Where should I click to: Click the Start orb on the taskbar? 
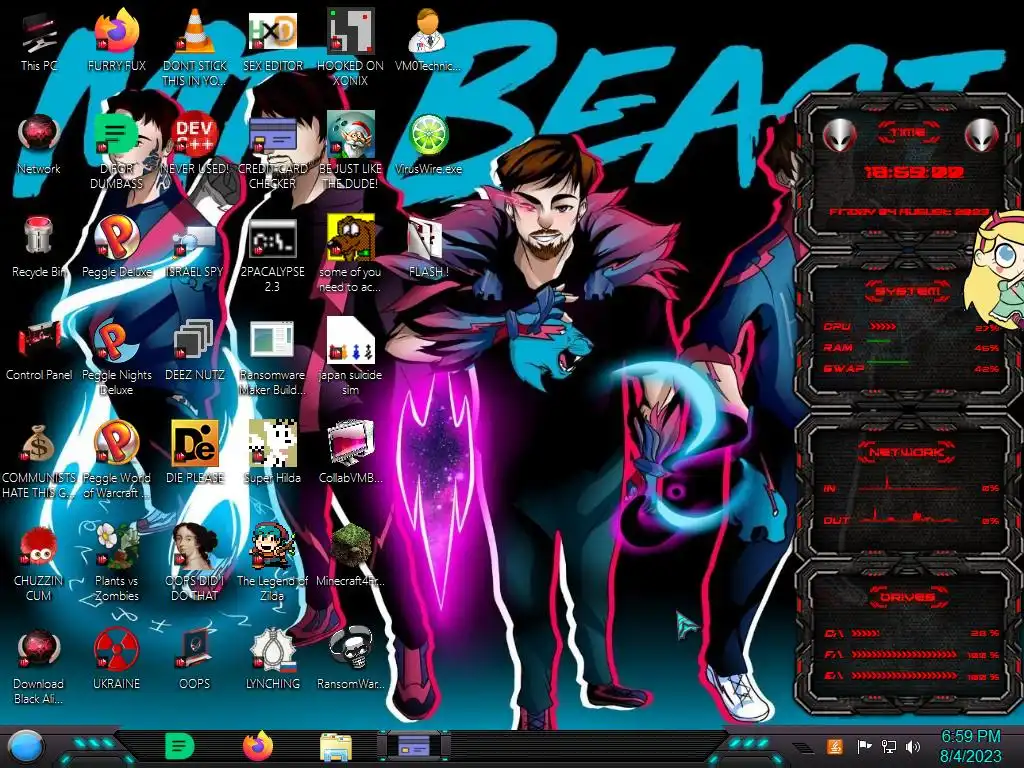click(x=25, y=747)
